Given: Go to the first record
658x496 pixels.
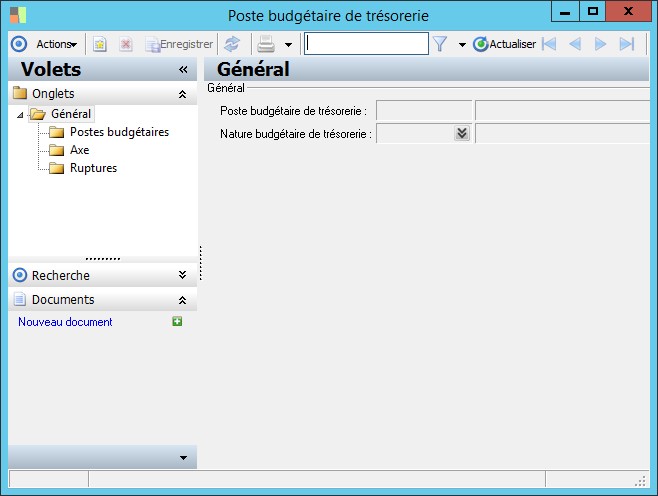Looking at the screenshot, I should [x=549, y=44].
